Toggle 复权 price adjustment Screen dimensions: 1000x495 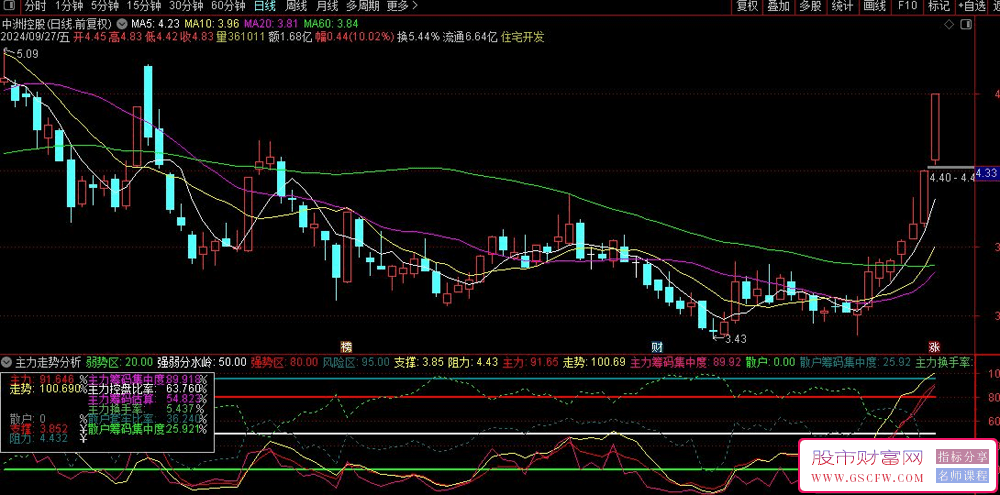746,6
